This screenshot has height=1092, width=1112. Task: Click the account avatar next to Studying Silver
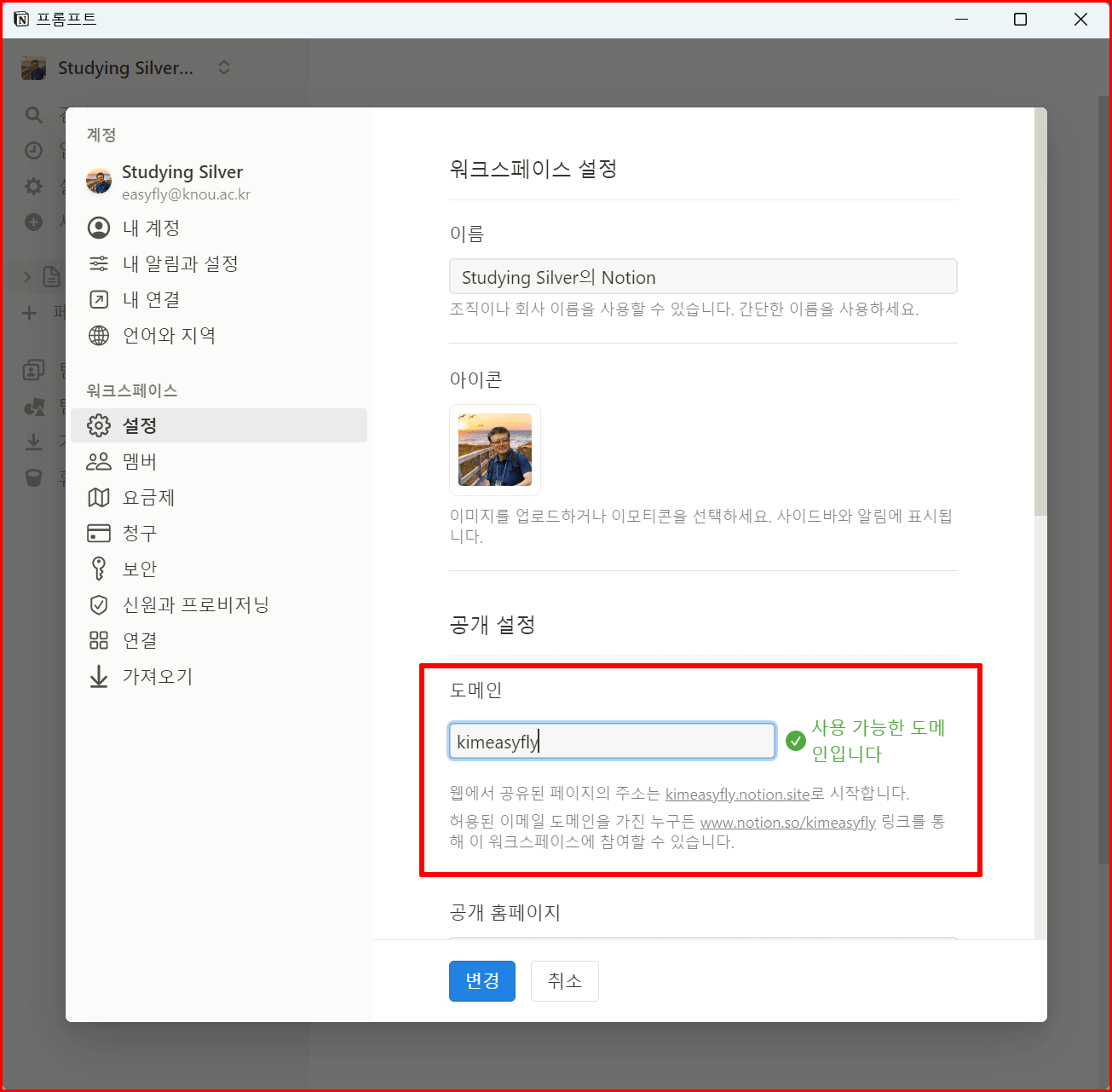99,181
